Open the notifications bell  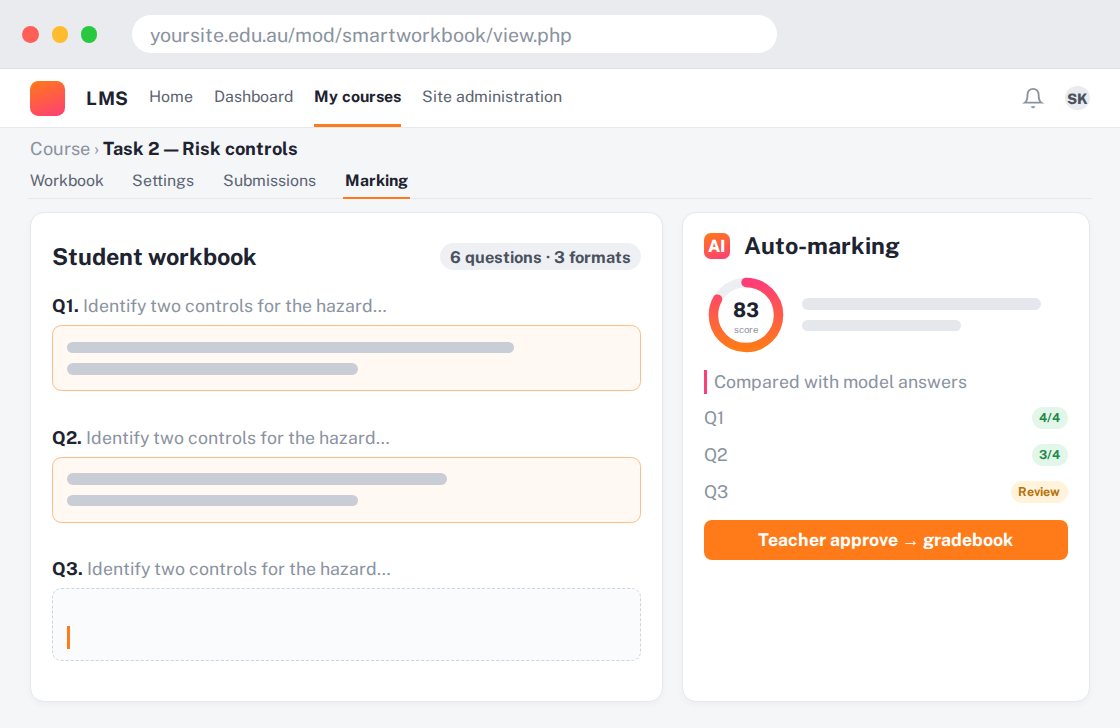tap(1033, 97)
